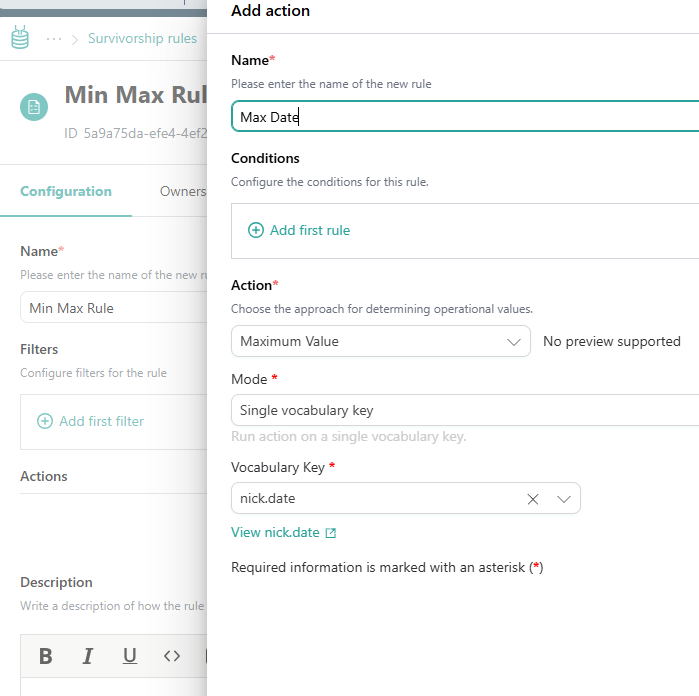
Task: Click the 'Add action' panel title
Action: click(x=270, y=11)
